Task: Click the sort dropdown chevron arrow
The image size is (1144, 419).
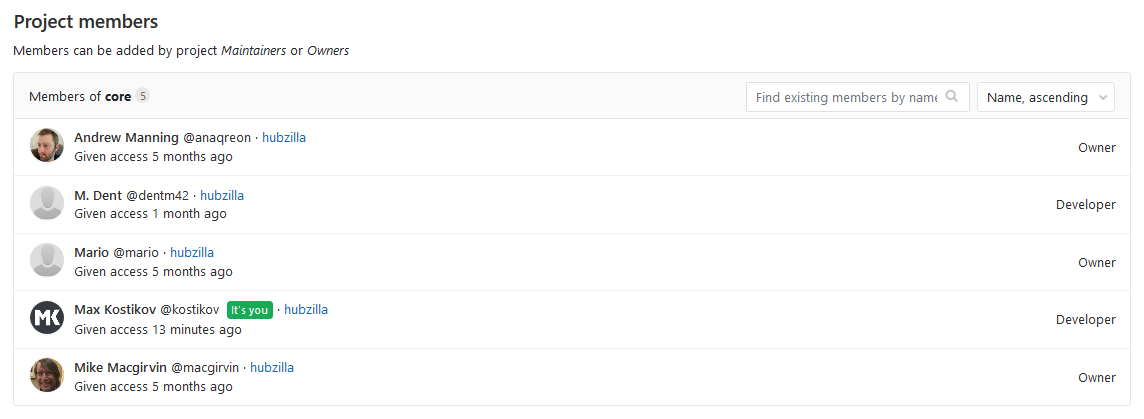Action: click(x=1103, y=98)
